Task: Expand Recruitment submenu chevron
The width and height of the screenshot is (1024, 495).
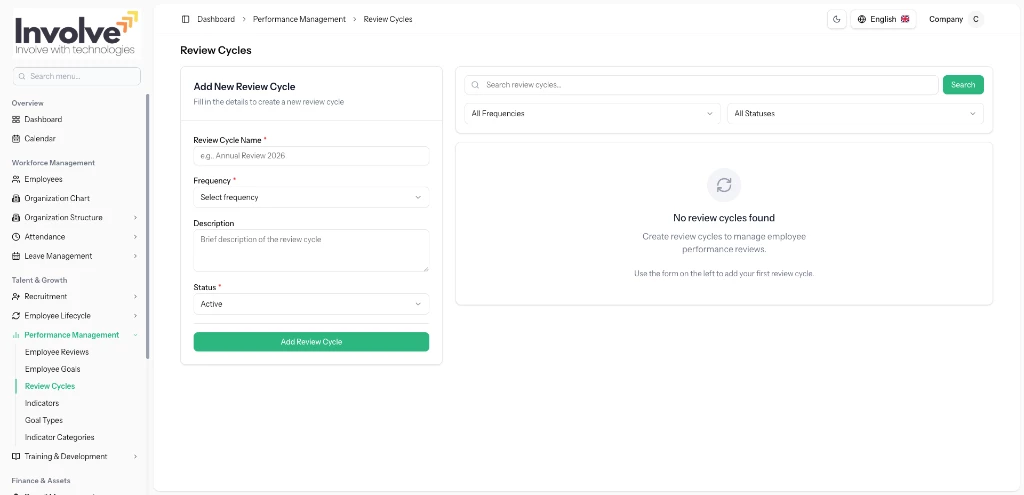Action: (135, 296)
